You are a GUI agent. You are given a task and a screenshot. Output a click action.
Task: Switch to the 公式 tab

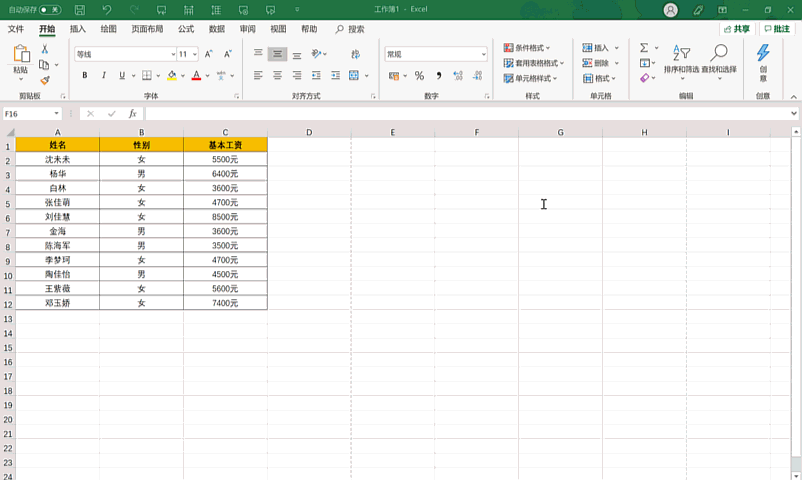[186, 29]
